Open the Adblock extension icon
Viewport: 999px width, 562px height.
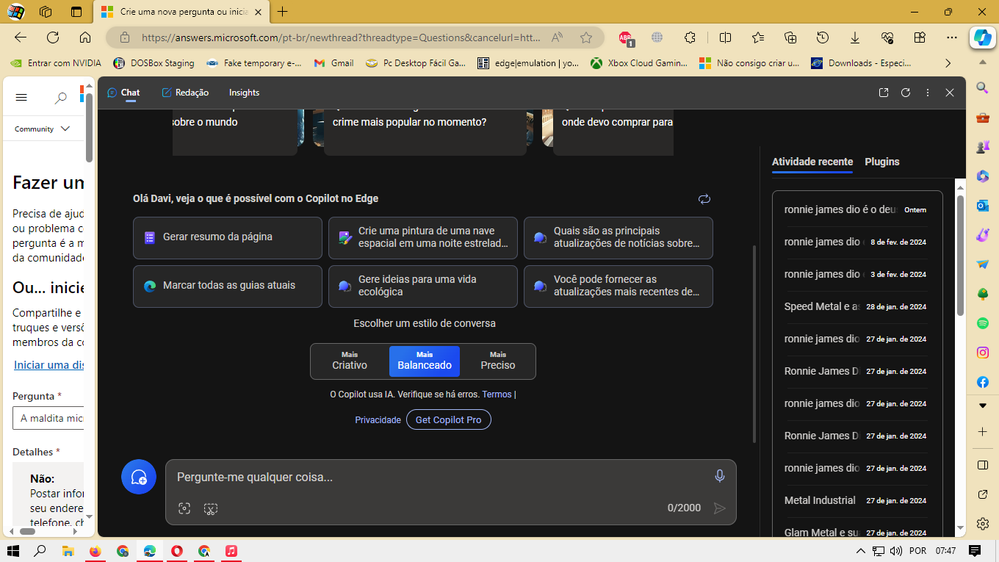[x=626, y=38]
